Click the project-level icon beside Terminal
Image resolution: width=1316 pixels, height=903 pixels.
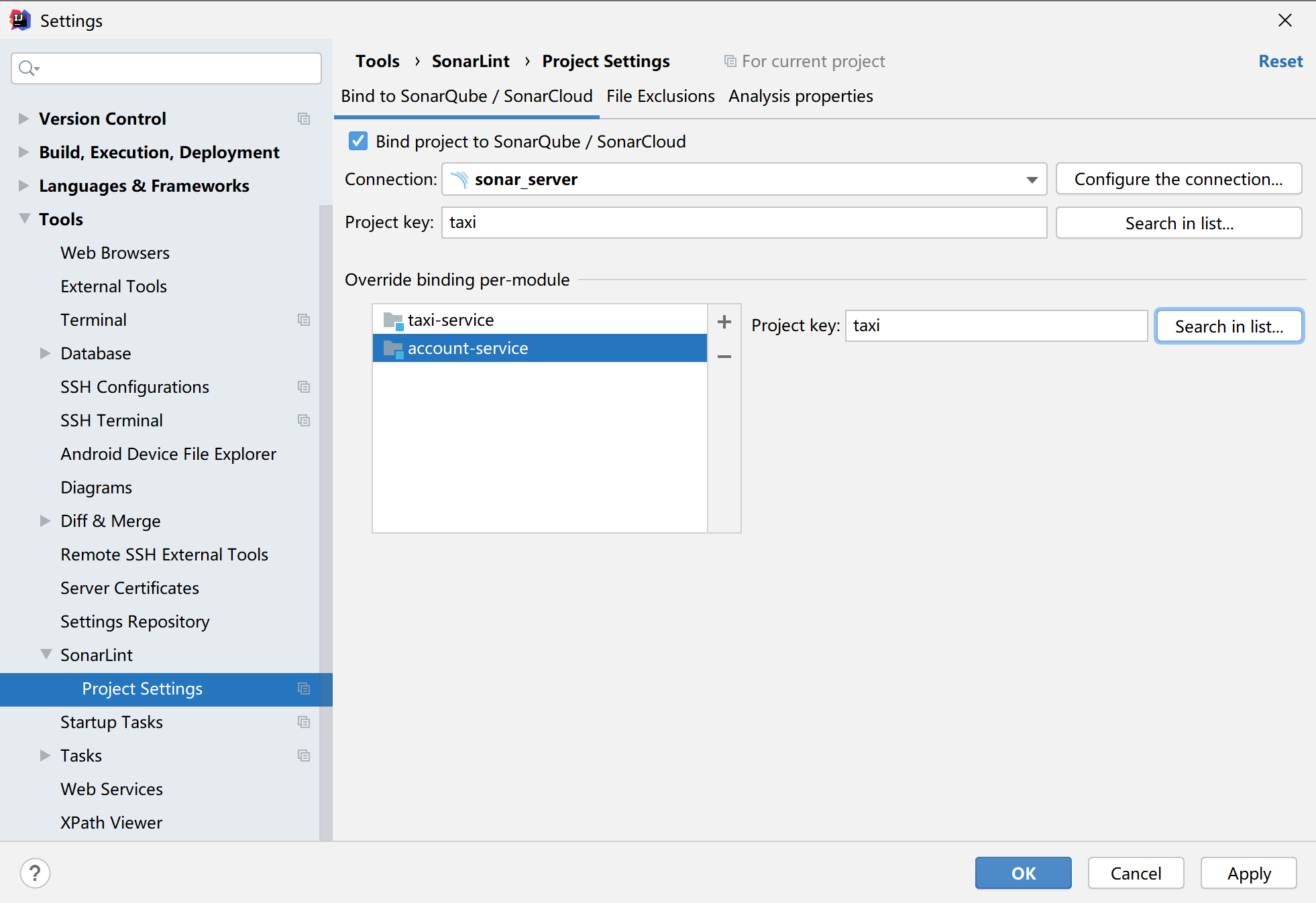[304, 320]
